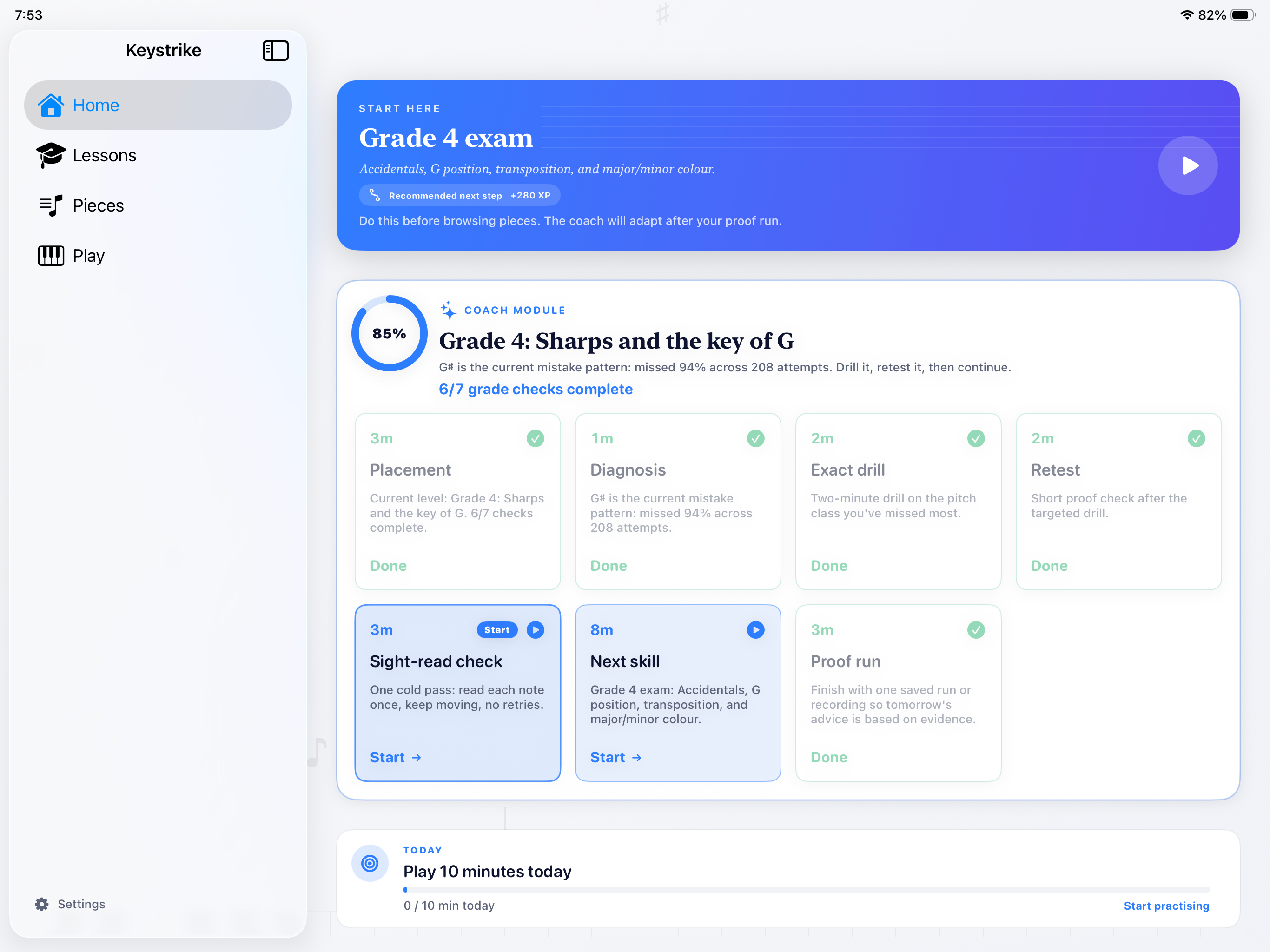1270x952 pixels.
Task: Toggle the sidebar panel icon
Action: [x=275, y=51]
